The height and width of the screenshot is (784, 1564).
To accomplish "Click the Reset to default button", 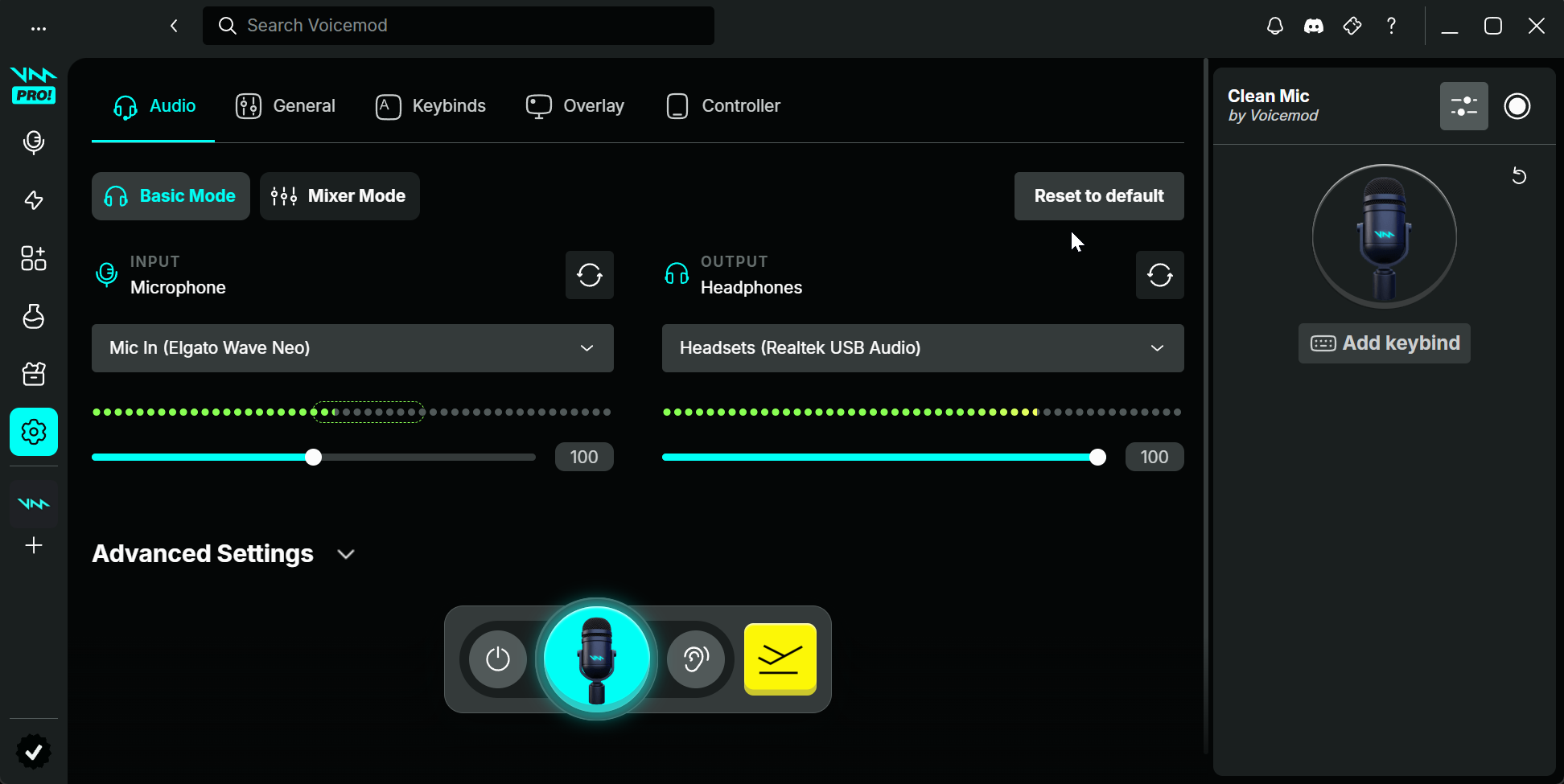I will pyautogui.click(x=1098, y=195).
